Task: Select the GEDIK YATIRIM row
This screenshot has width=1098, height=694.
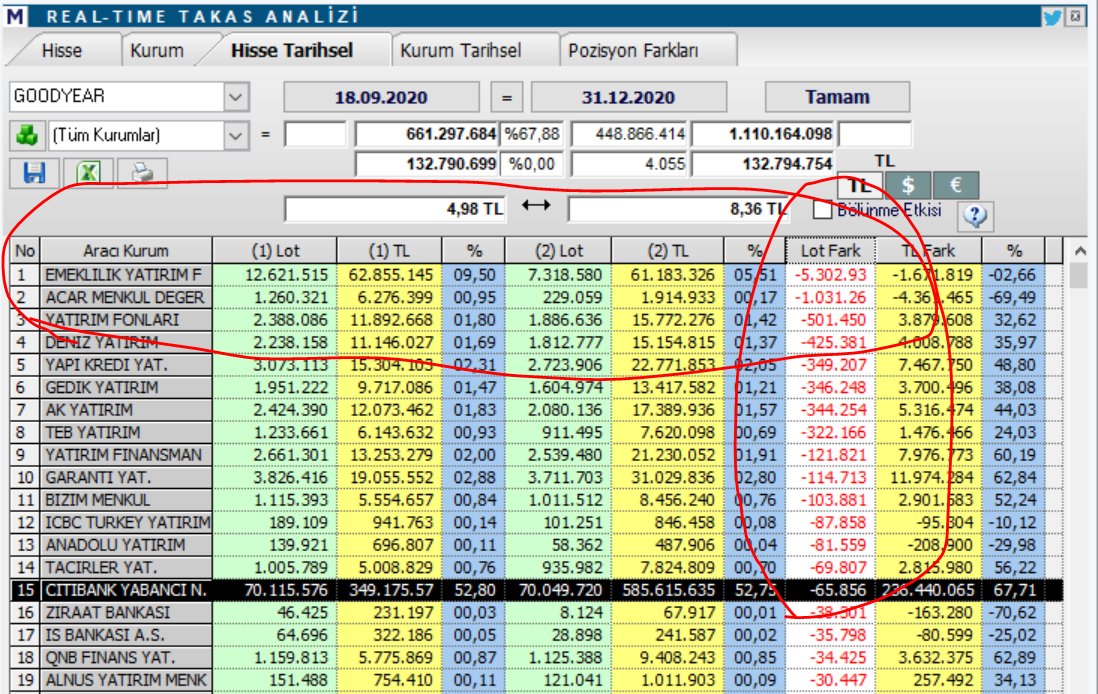Action: pyautogui.click(x=126, y=387)
